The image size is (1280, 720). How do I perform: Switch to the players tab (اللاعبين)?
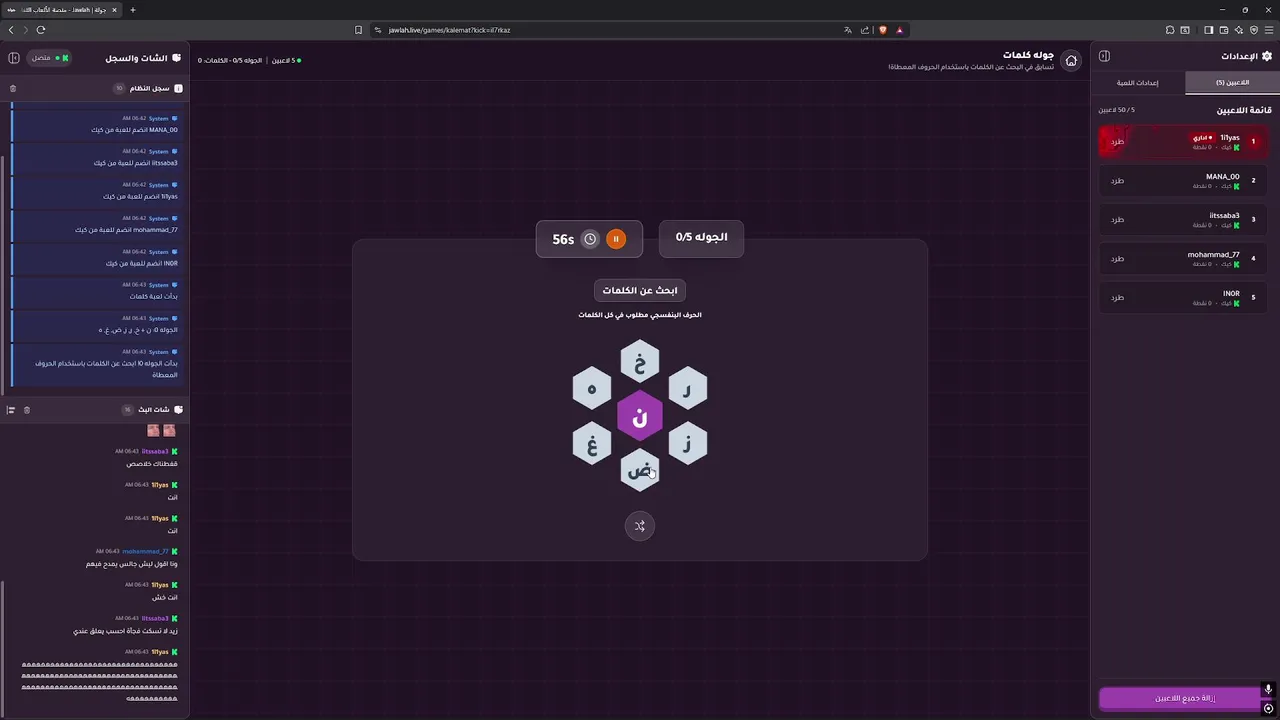tap(1232, 83)
